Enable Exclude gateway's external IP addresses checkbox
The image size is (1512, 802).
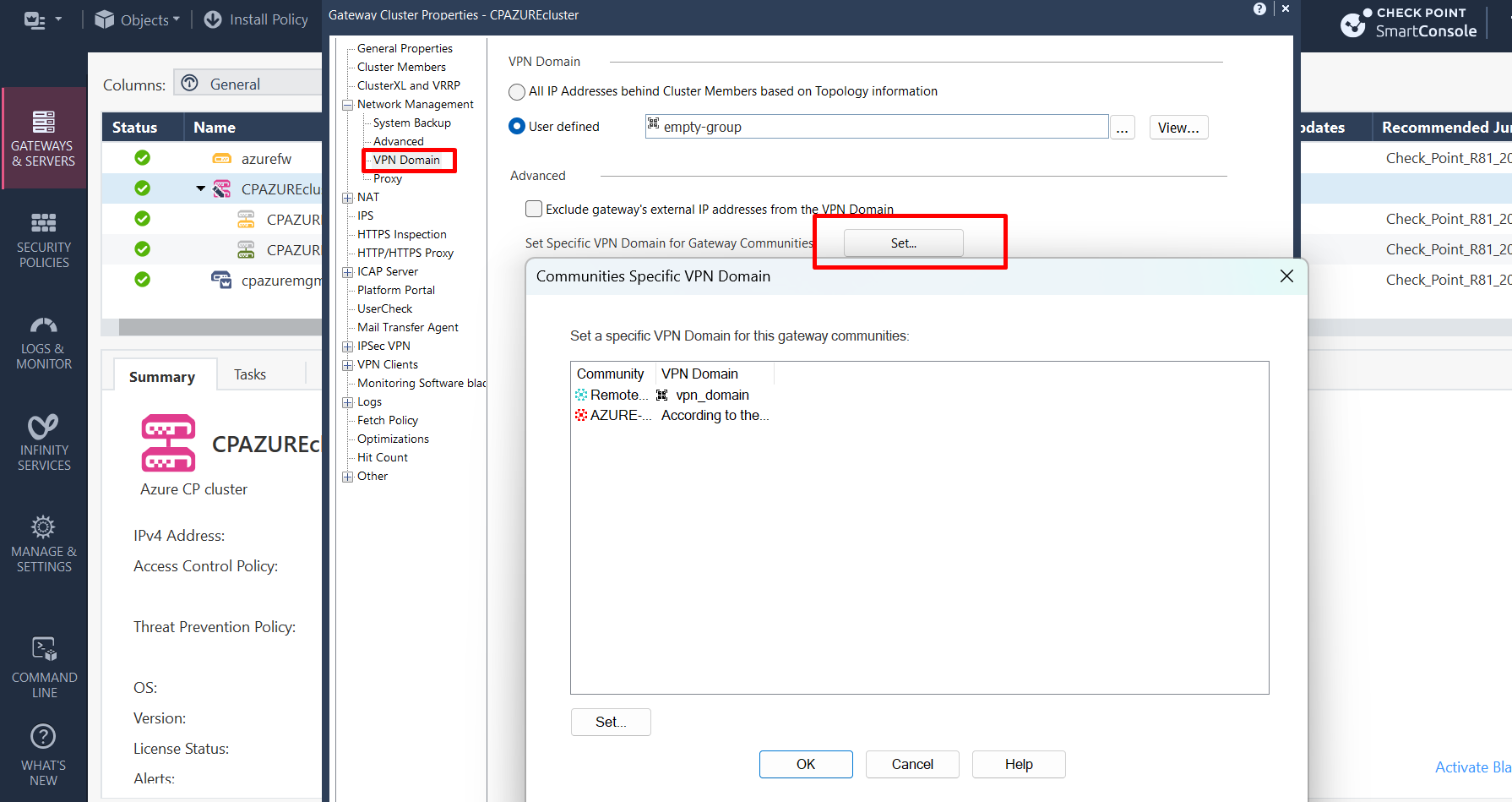[533, 208]
